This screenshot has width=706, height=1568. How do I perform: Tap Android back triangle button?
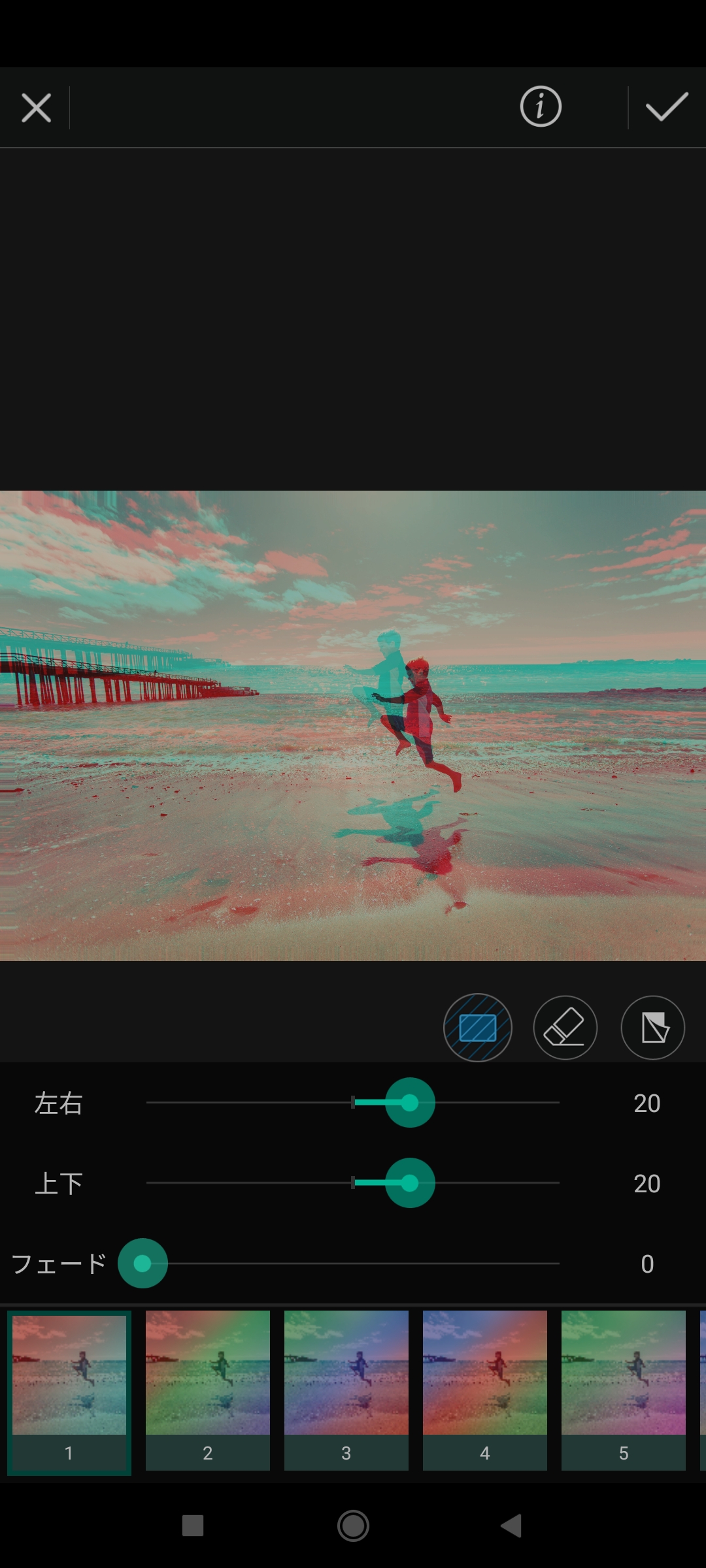click(x=511, y=1526)
